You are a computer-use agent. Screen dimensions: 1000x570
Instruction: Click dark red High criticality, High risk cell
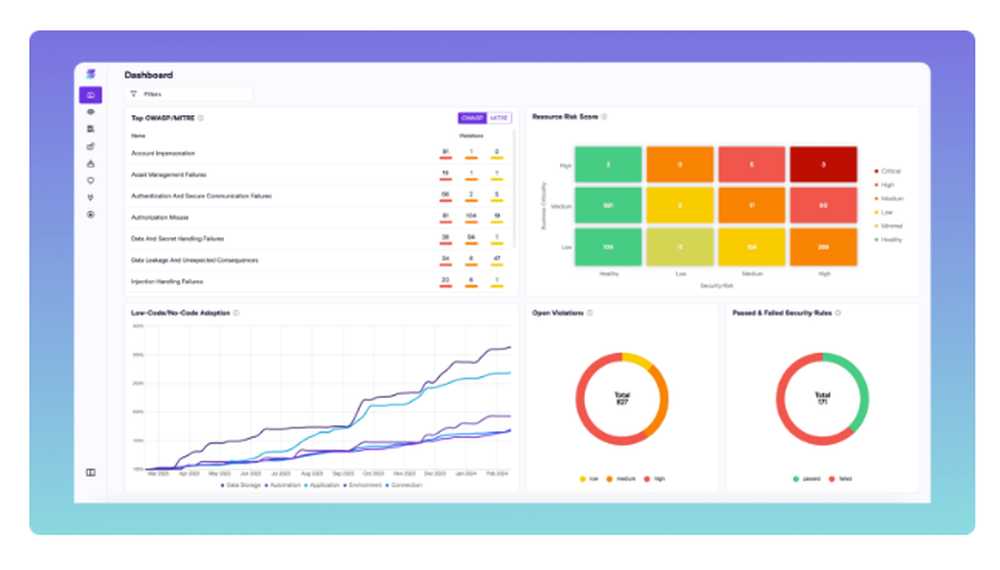[823, 164]
